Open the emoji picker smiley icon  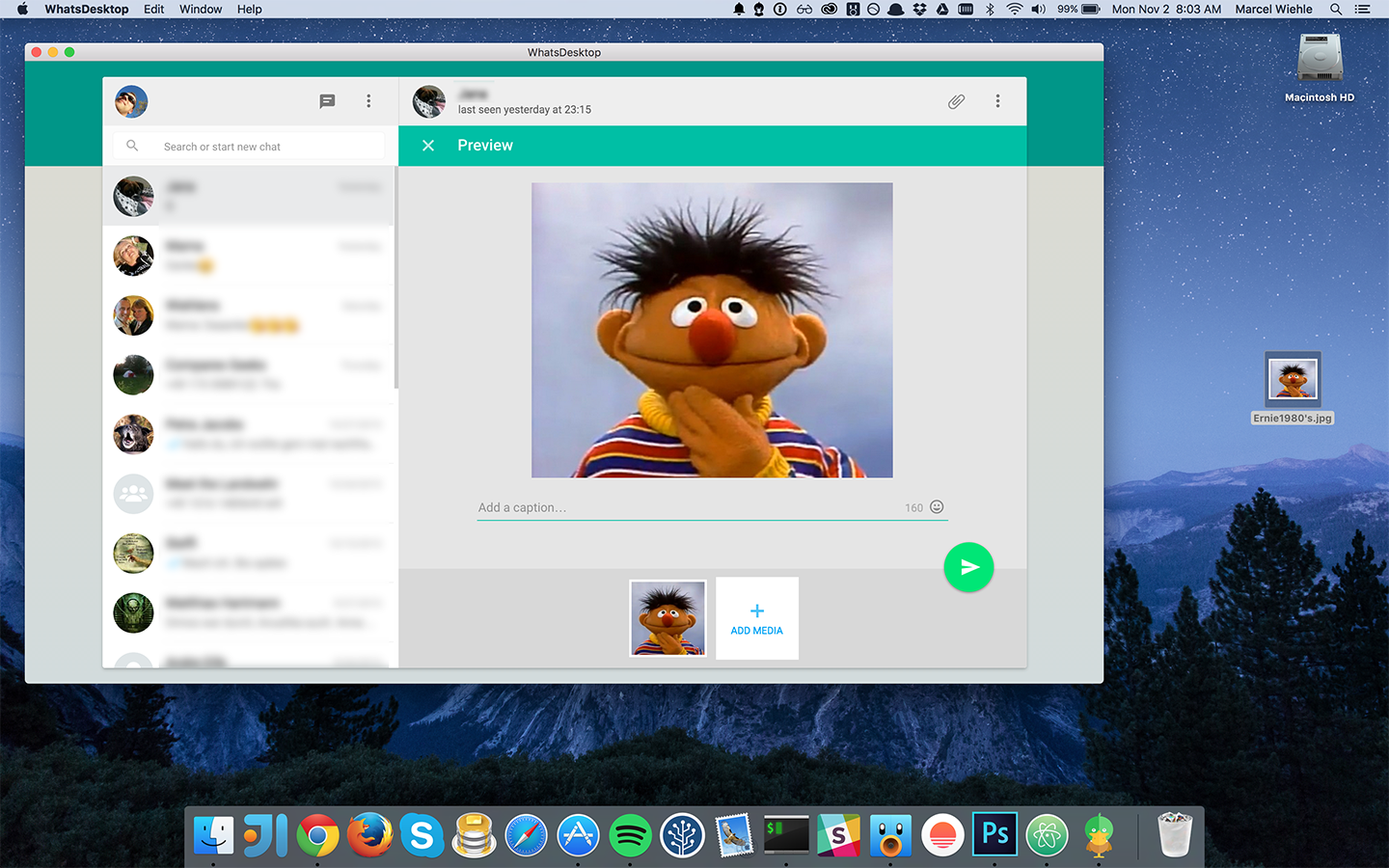937,507
